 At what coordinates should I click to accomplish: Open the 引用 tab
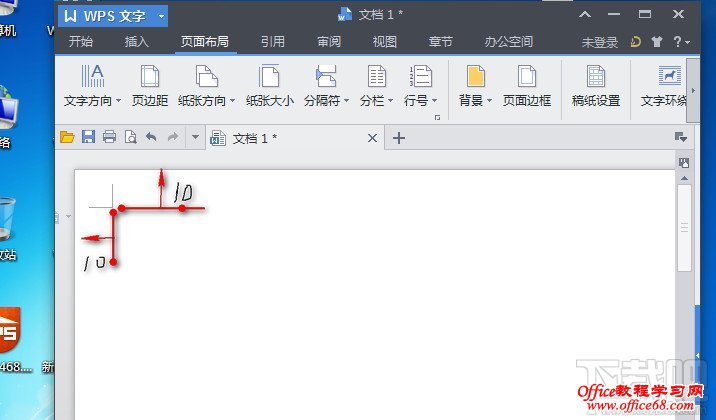(x=273, y=42)
